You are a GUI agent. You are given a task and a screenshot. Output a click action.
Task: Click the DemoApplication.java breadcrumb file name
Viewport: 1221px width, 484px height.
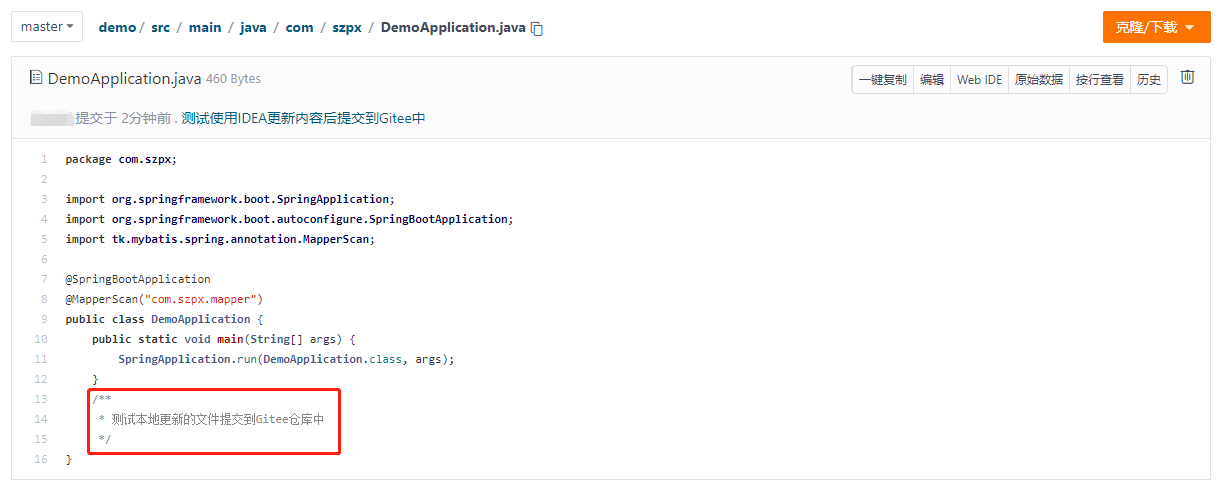point(453,28)
